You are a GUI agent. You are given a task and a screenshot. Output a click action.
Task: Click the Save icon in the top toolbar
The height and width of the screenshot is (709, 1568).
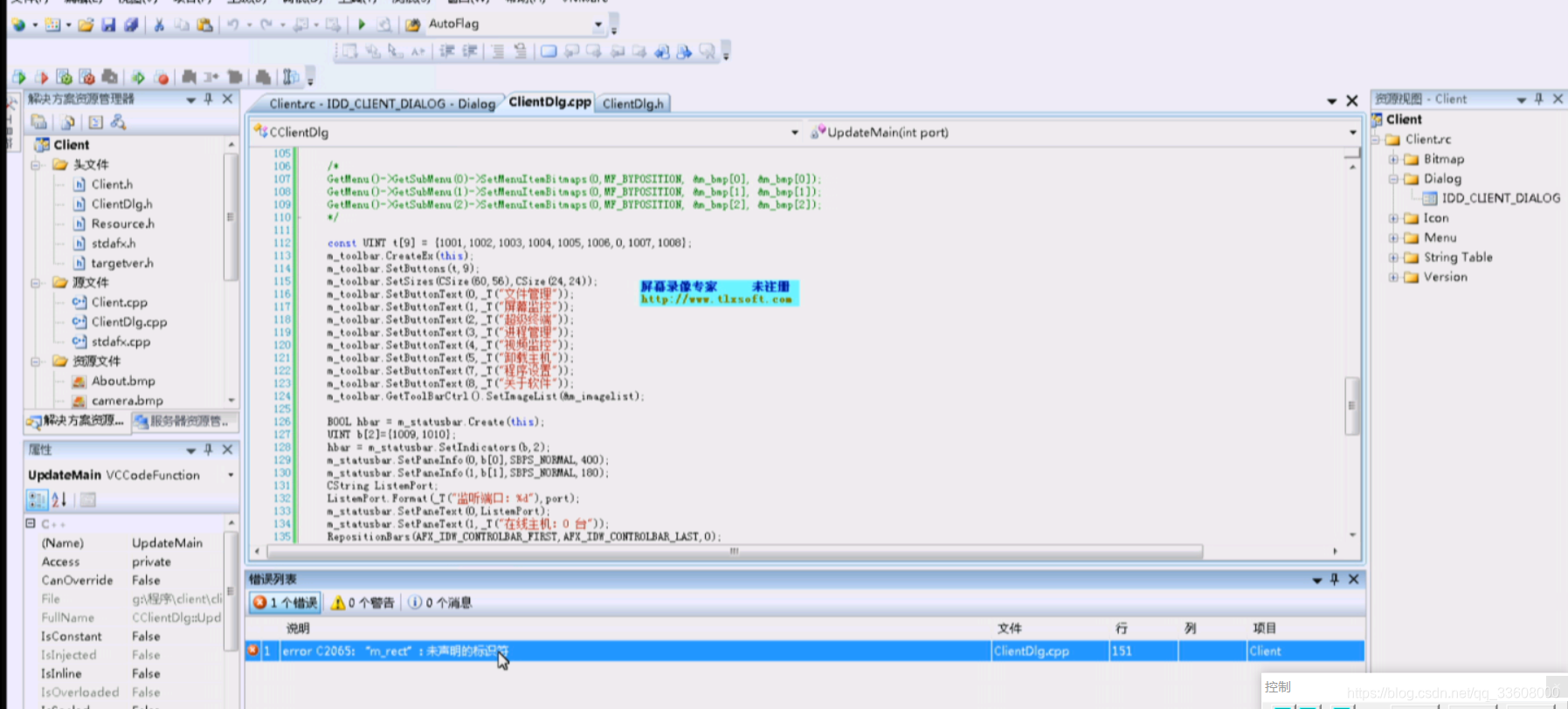pyautogui.click(x=108, y=24)
